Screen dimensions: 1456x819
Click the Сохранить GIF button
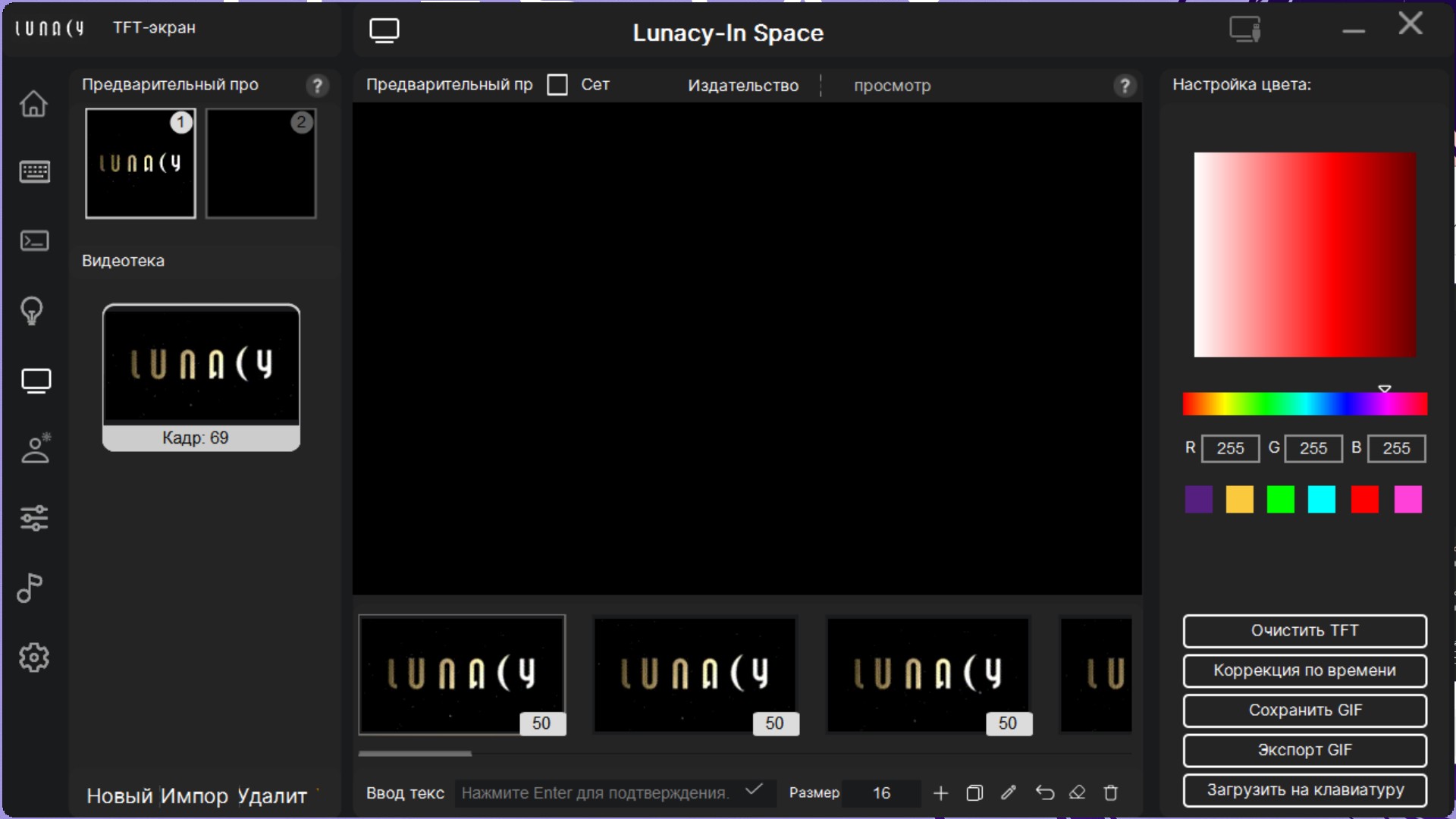pos(1304,711)
